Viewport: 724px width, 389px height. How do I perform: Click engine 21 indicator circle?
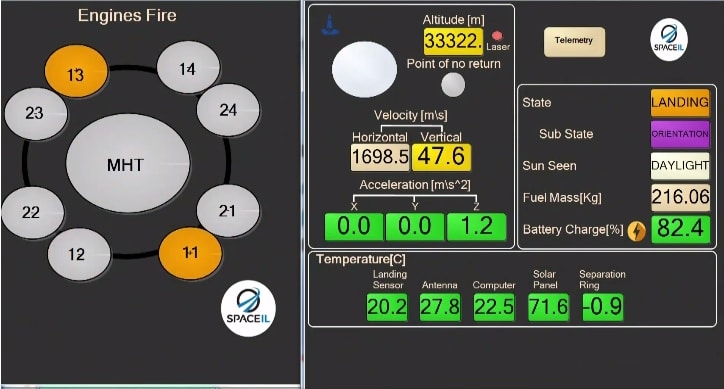pyautogui.click(x=228, y=210)
